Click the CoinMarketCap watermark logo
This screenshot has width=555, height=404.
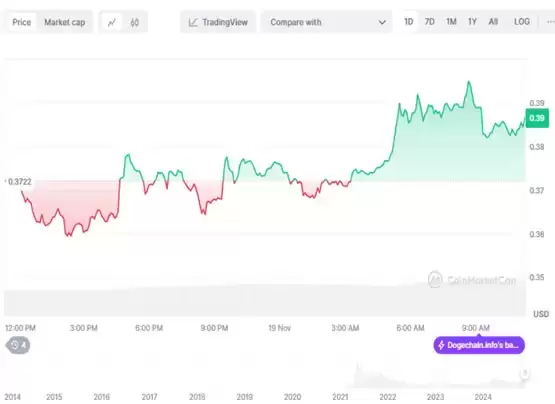pyautogui.click(x=435, y=280)
